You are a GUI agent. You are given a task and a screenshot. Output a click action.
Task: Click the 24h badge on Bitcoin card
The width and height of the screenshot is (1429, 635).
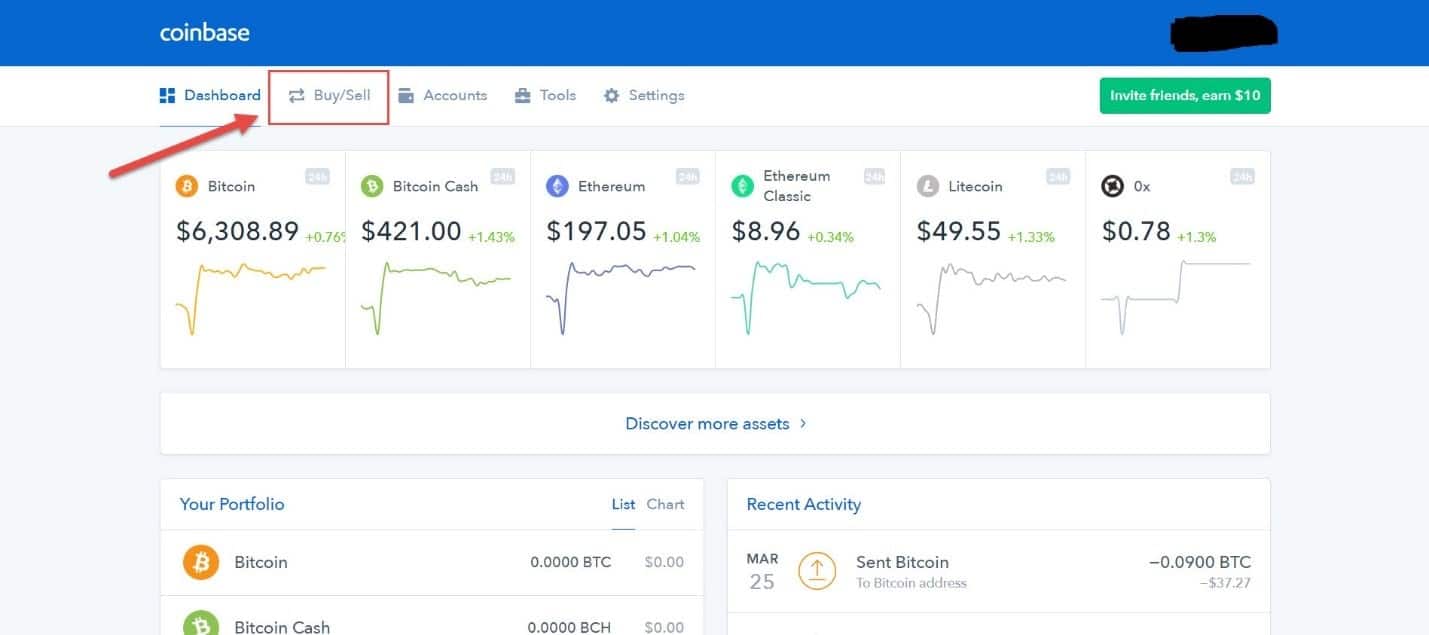(x=317, y=177)
